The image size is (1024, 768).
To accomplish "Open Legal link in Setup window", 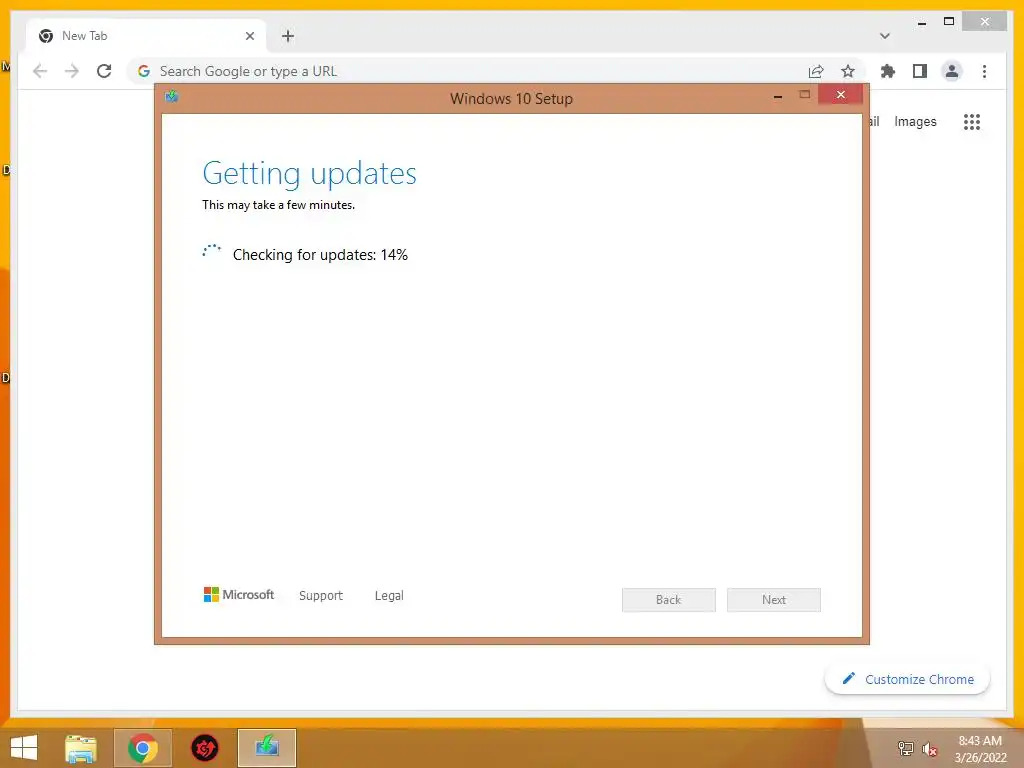I will (389, 596).
